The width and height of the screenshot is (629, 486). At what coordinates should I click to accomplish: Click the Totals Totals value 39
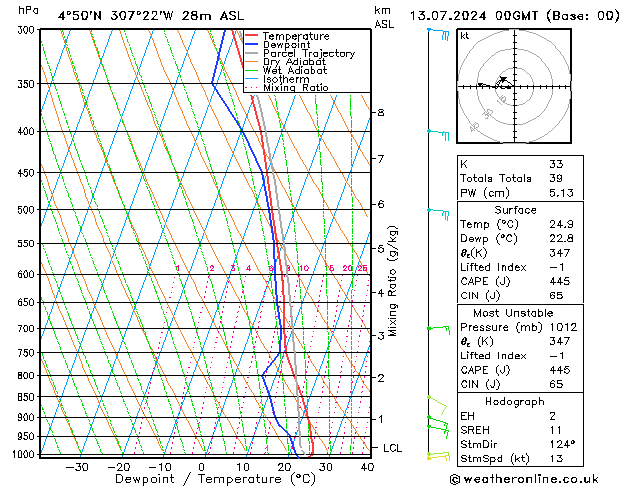[556, 178]
